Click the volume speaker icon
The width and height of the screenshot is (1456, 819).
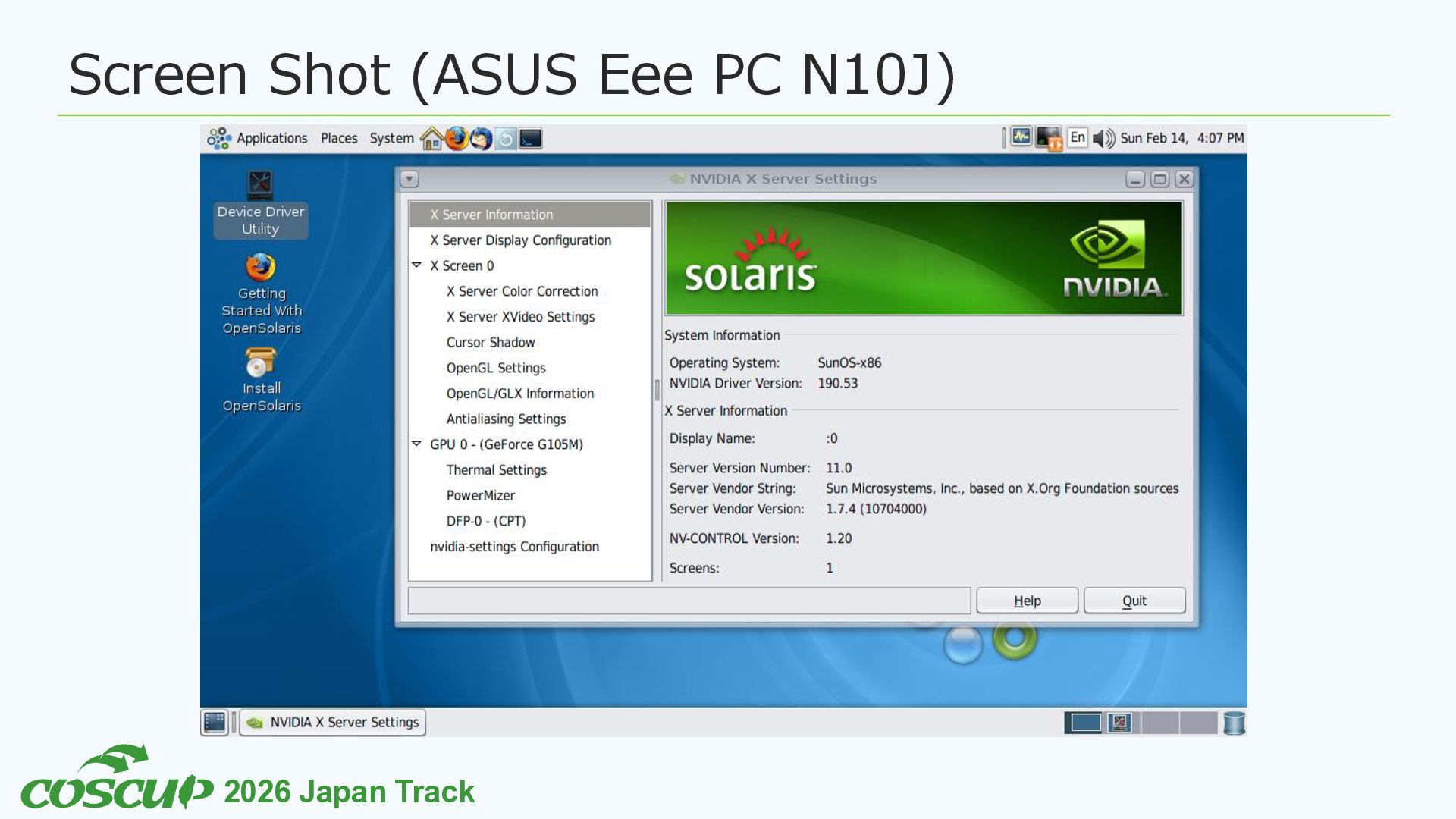(x=1104, y=138)
